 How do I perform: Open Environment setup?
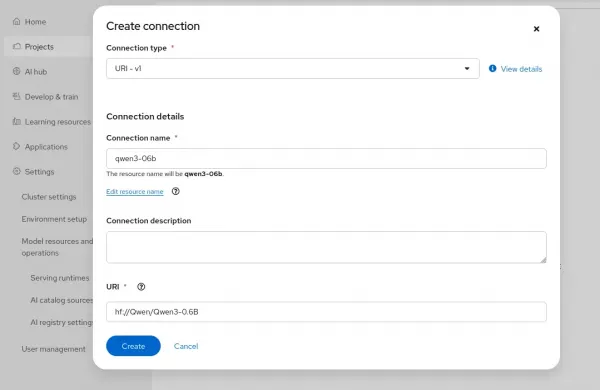pyautogui.click(x=54, y=219)
